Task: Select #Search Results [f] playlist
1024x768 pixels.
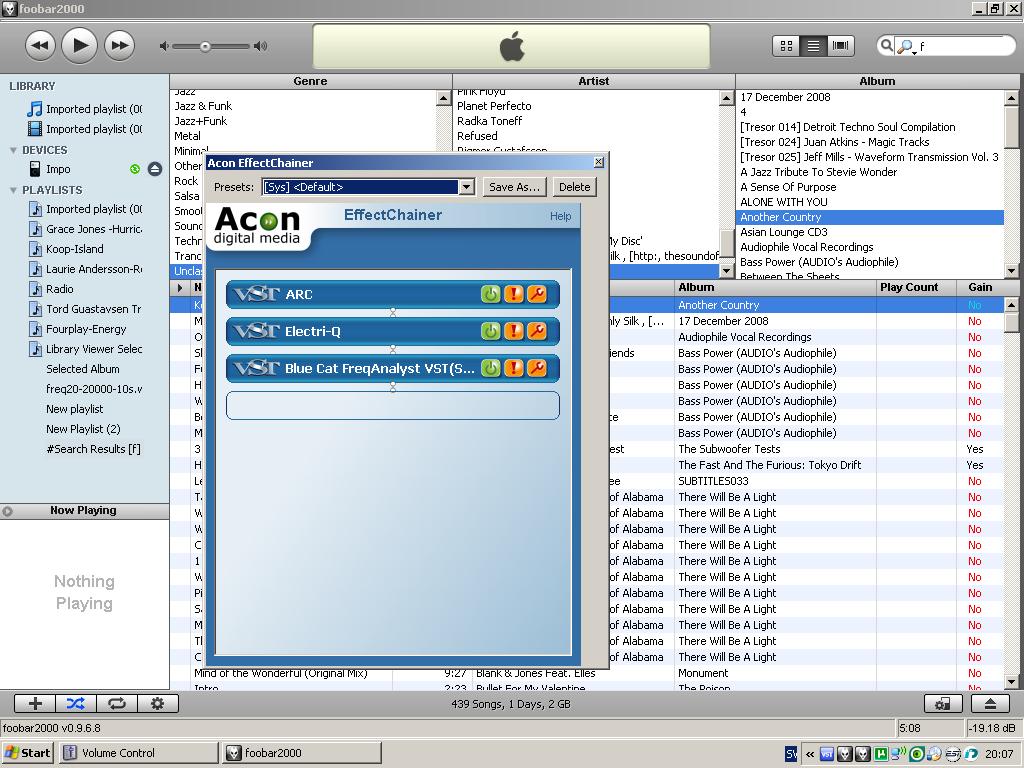Action: pos(93,449)
